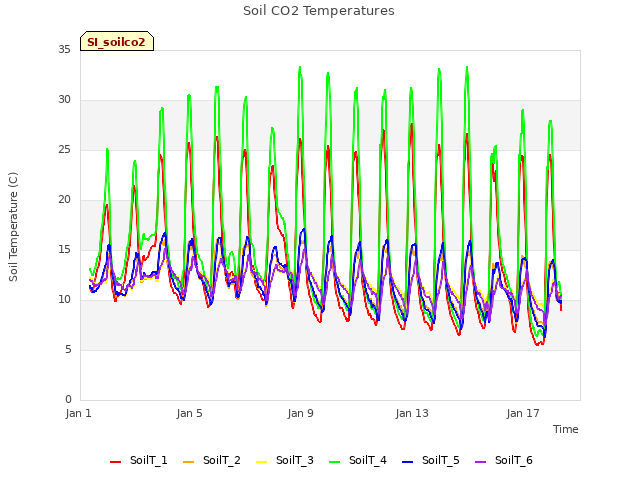Click the Jan 13 x-axis label
Viewport: 640px width, 480px height.
tap(412, 413)
